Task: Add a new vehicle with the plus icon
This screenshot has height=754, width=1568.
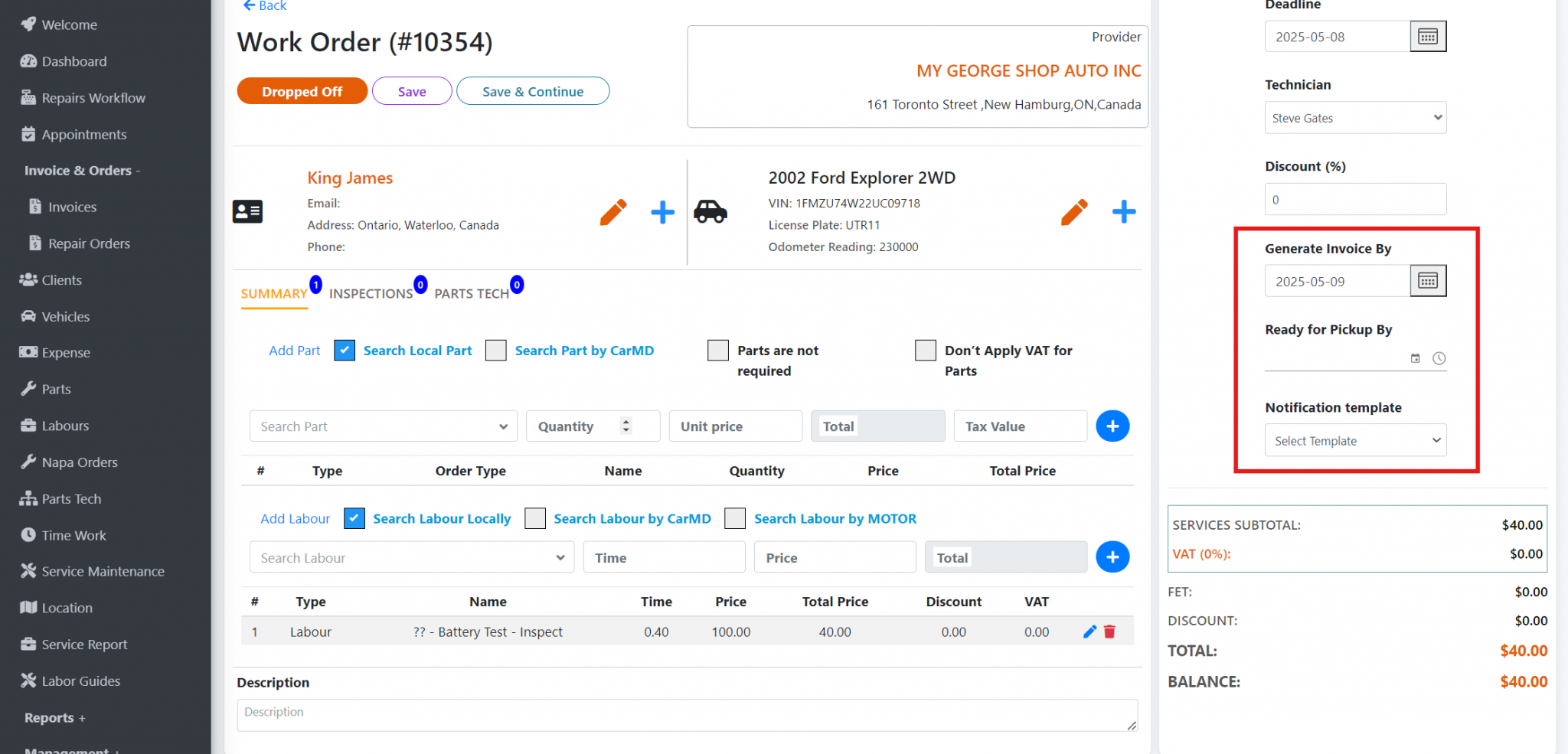Action: (x=1123, y=212)
